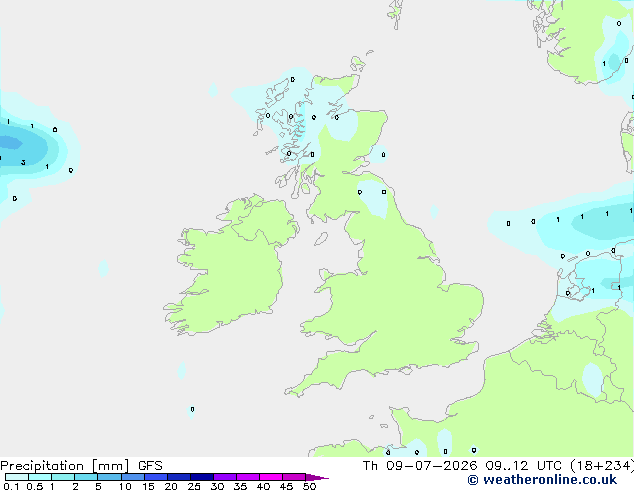Pick the 15–20 mm legend color box
The height and width of the screenshot is (490, 634).
point(156,477)
